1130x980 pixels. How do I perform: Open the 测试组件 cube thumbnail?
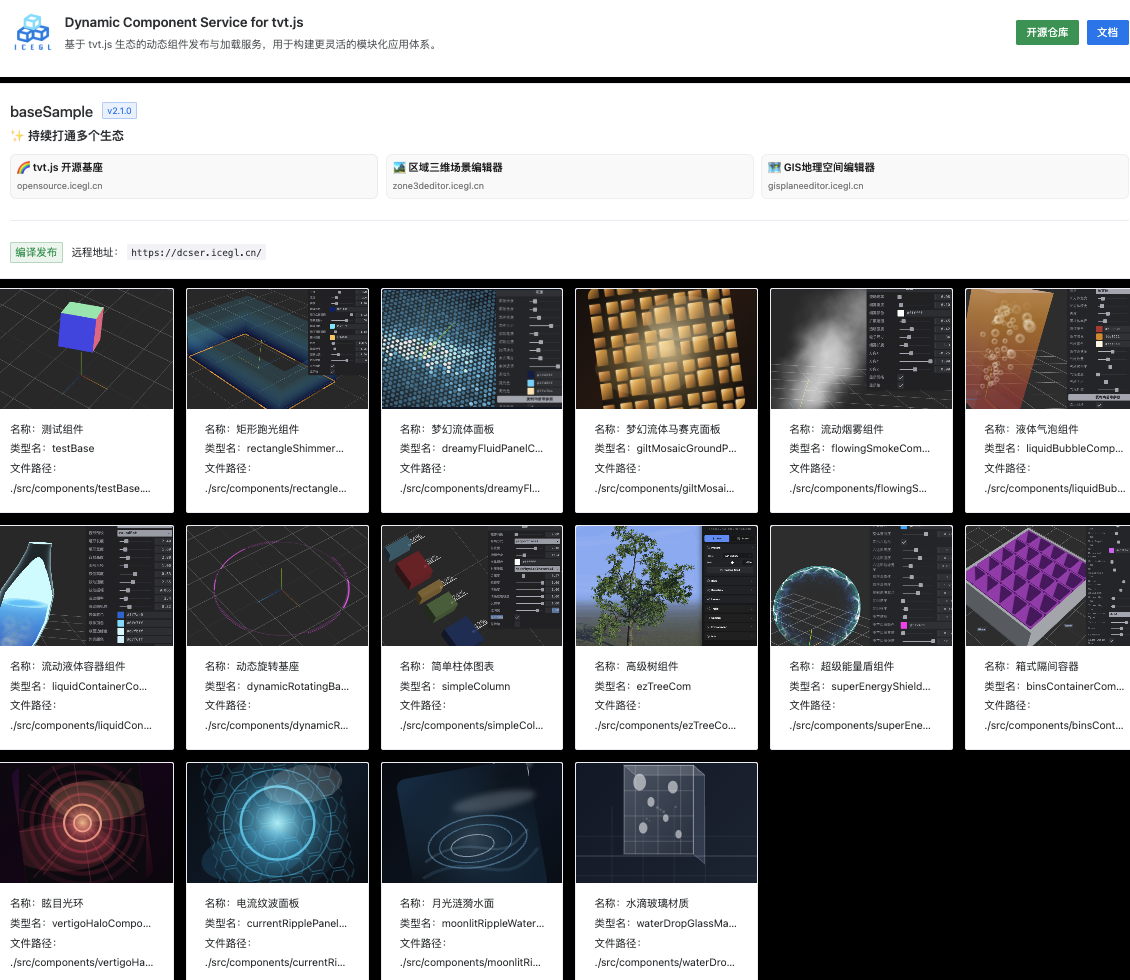[87, 349]
